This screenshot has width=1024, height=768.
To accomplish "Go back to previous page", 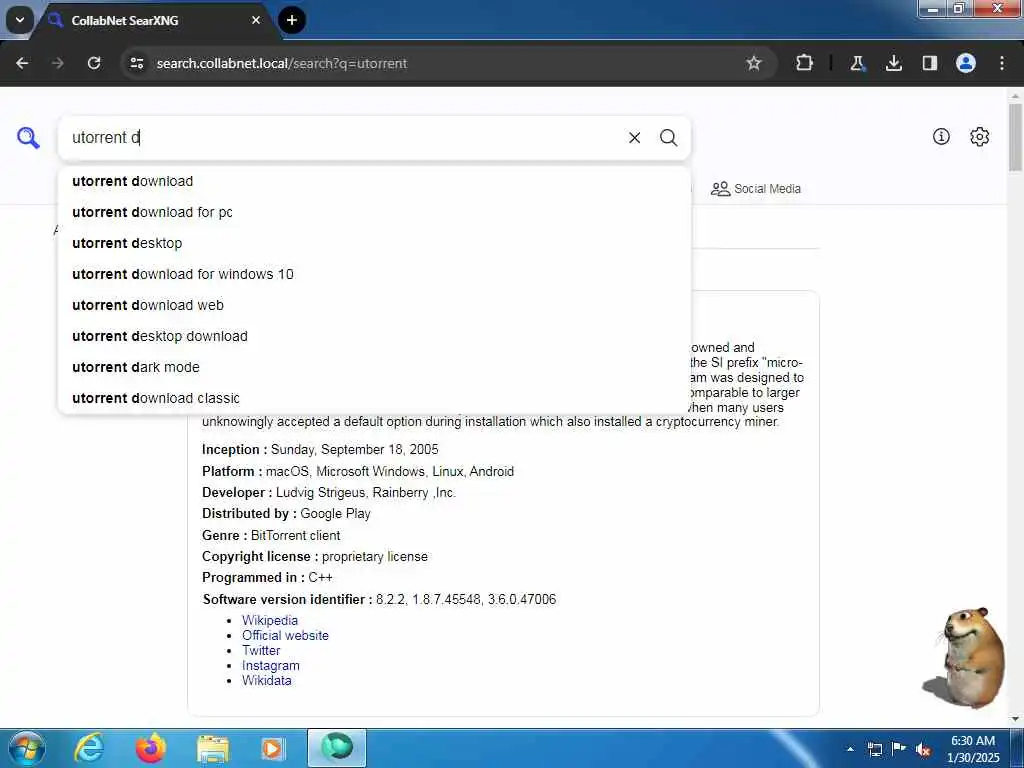I will click(22, 63).
